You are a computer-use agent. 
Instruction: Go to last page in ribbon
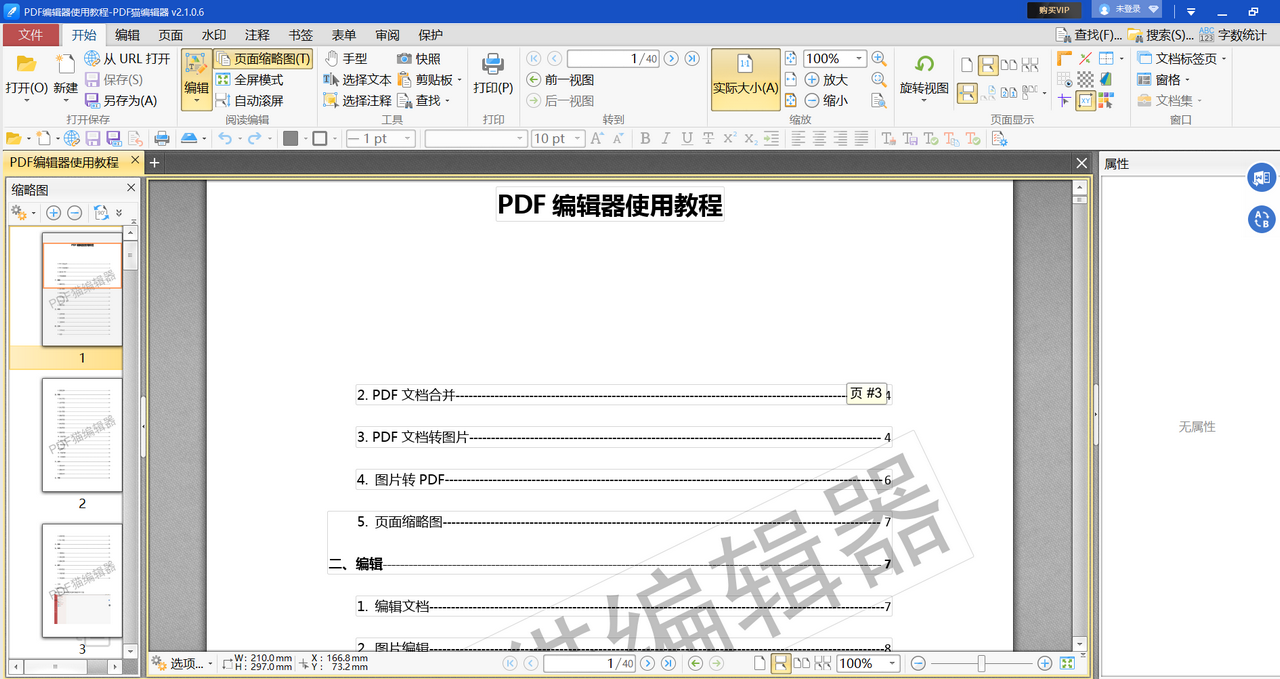click(x=692, y=59)
